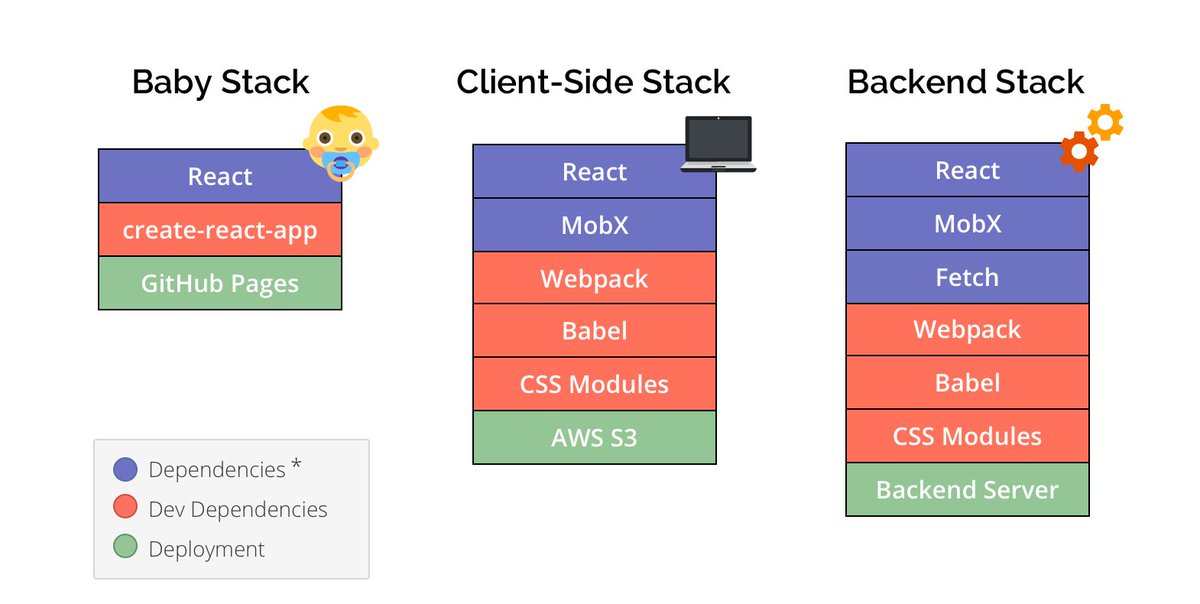
Task: Select the Fetch block
Action: point(967,276)
